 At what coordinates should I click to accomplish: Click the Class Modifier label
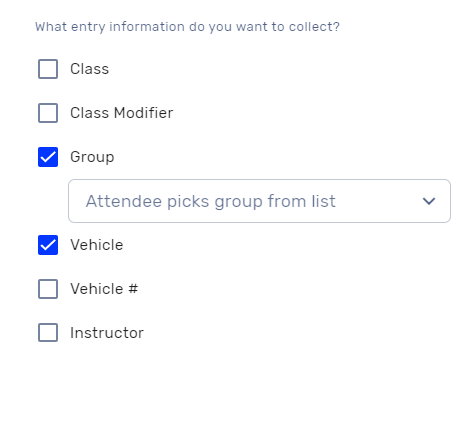point(122,113)
